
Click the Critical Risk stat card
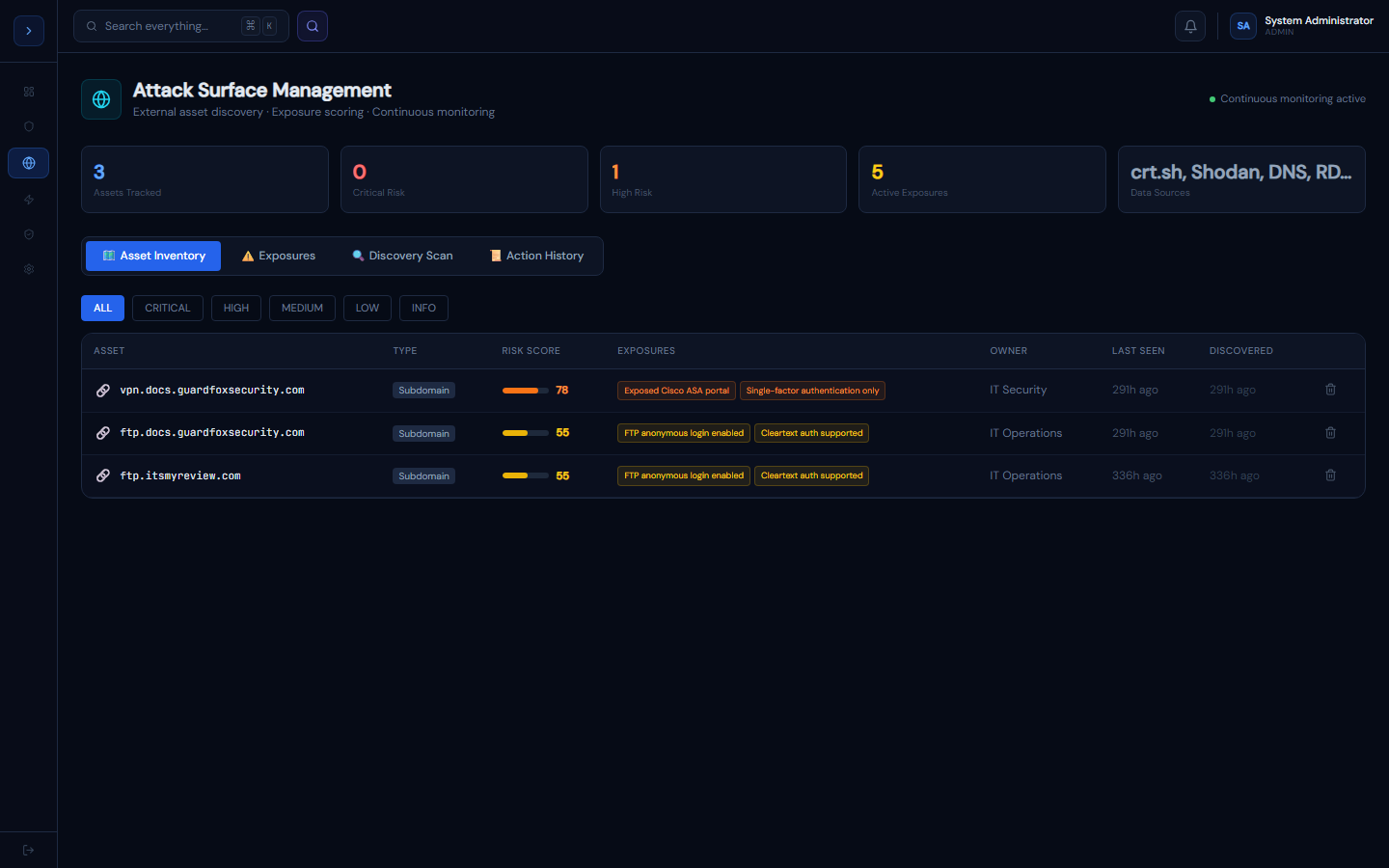pyautogui.click(x=464, y=179)
